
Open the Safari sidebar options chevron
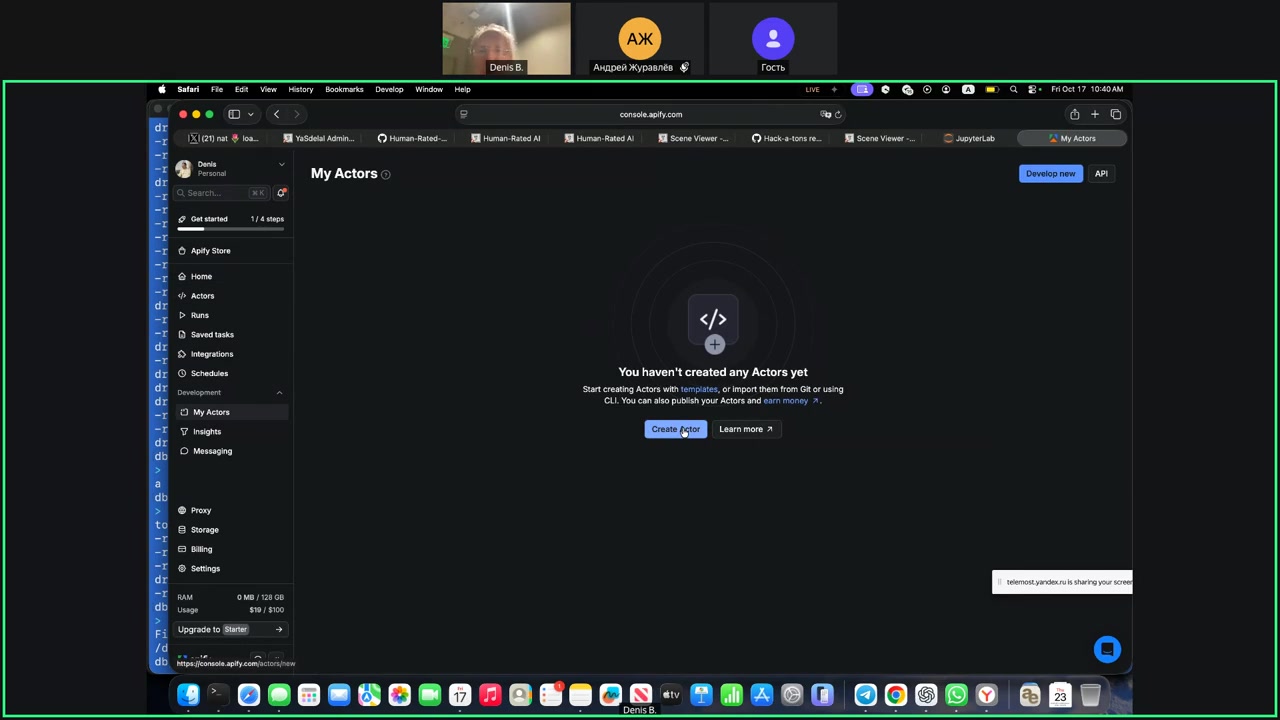[250, 114]
